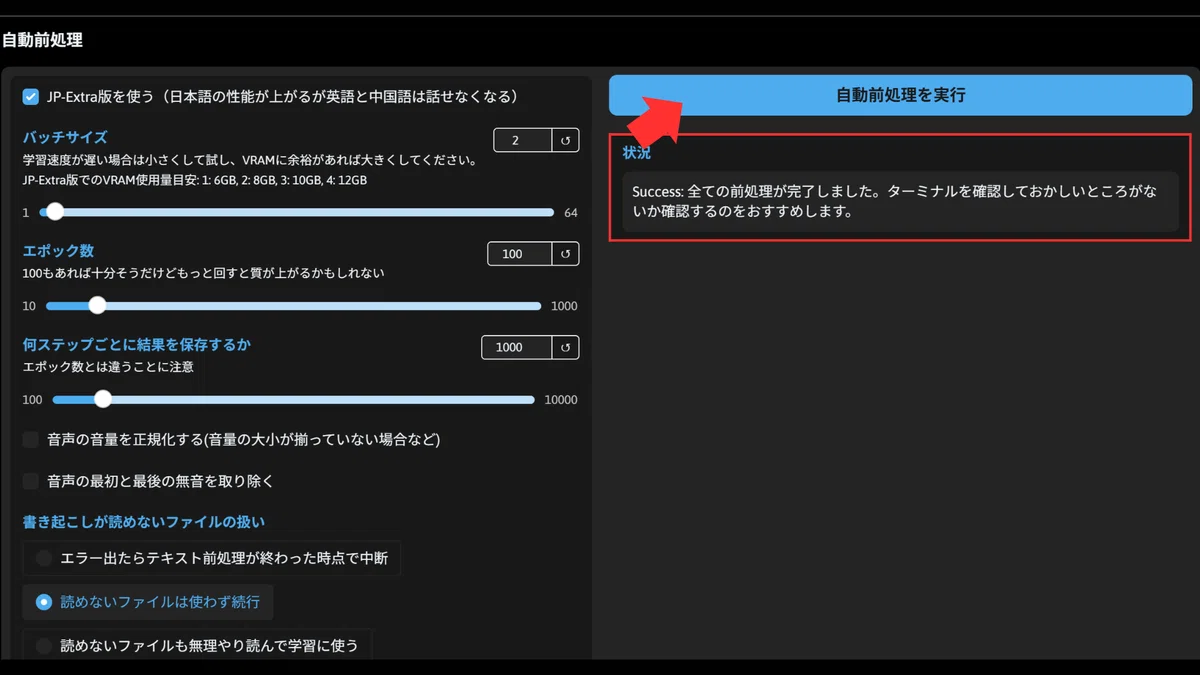
Task: Enable 音声の最初と最後の無音を取り除く checkbox
Action: pos(31,481)
